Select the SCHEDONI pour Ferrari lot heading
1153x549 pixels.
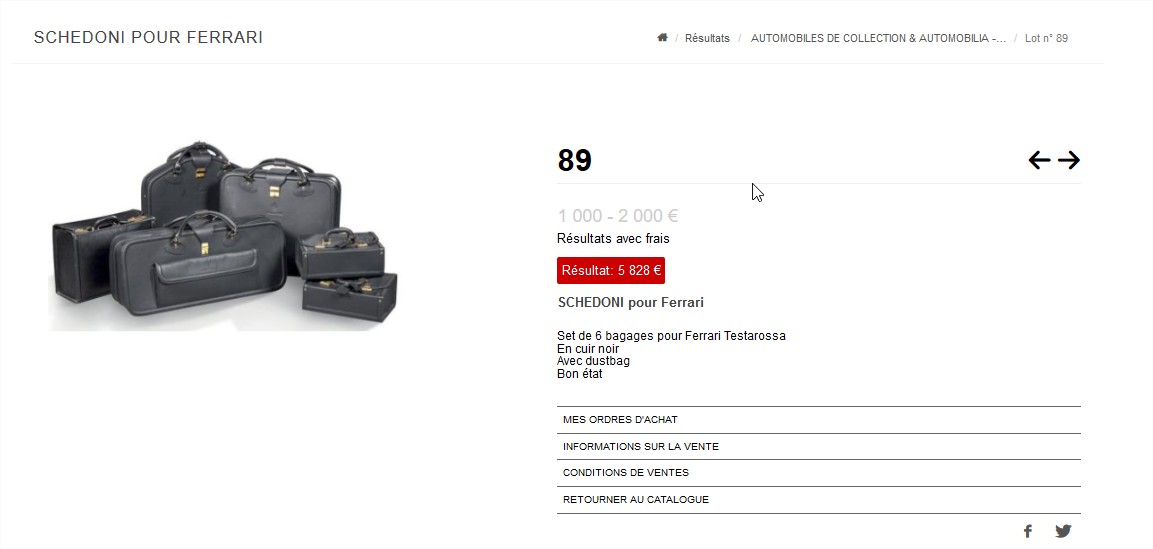[631, 302]
